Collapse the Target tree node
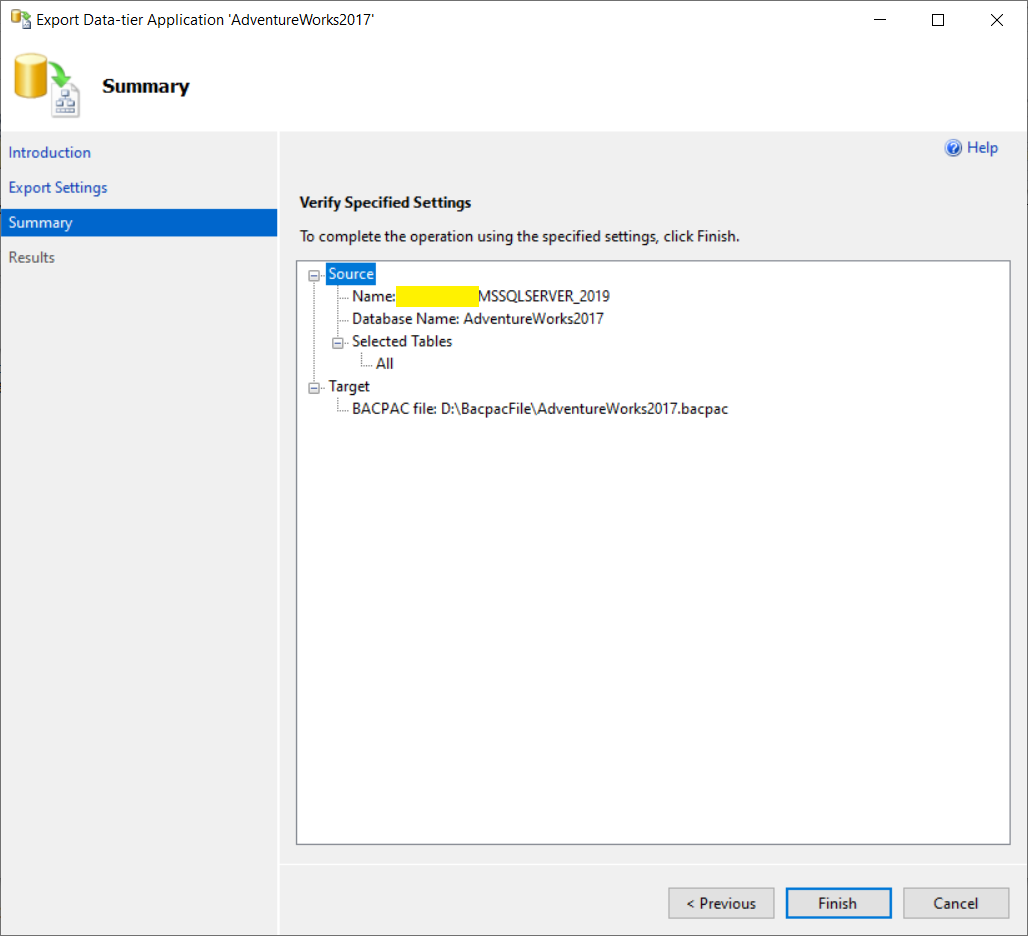The image size is (1028, 936). pos(314,388)
